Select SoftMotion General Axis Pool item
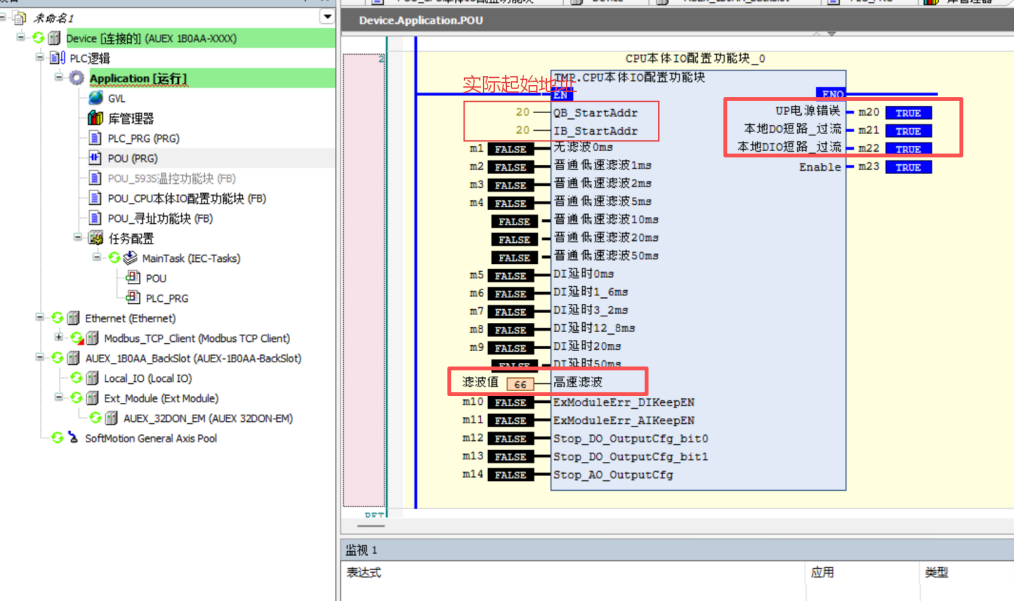This screenshot has width=1014, height=601. click(x=151, y=439)
